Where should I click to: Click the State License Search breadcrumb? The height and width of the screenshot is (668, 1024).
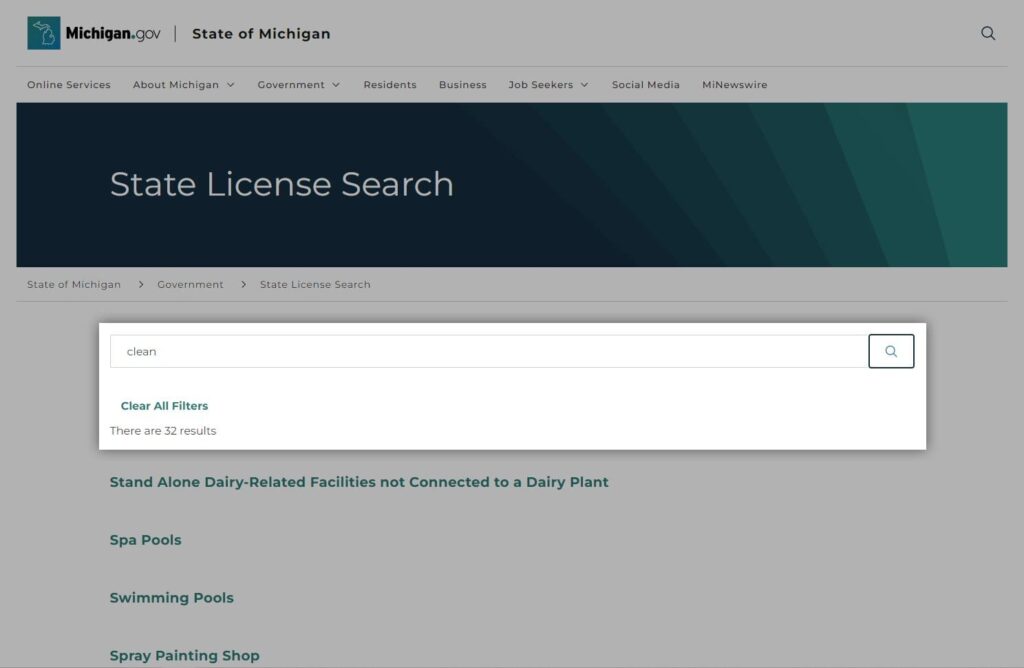click(314, 284)
